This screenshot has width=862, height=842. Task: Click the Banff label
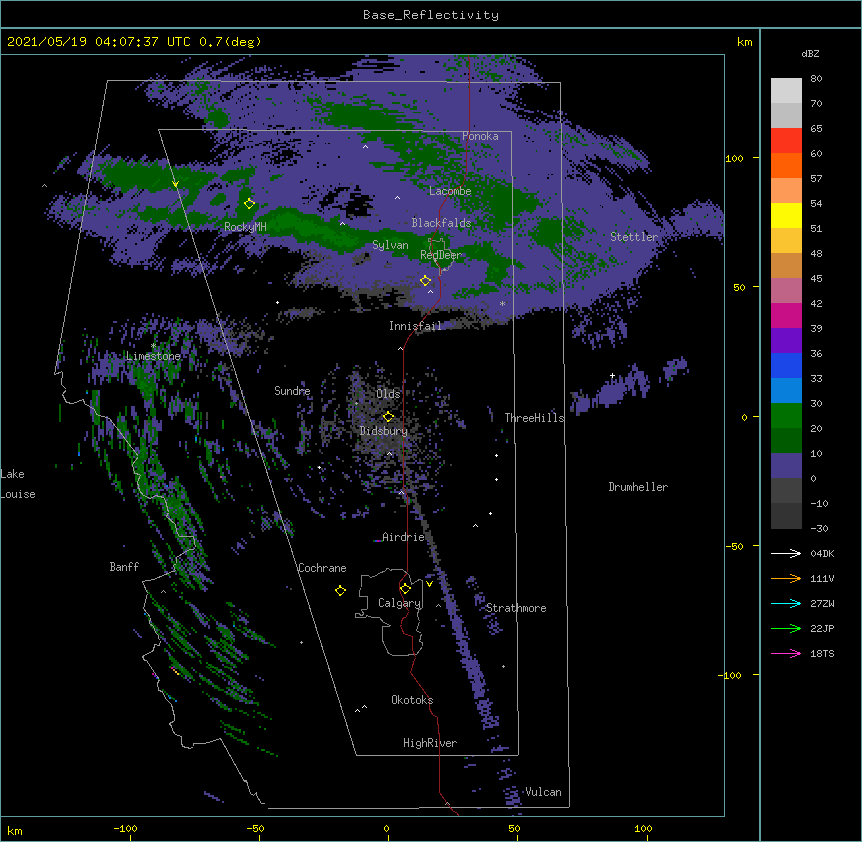(x=124, y=567)
